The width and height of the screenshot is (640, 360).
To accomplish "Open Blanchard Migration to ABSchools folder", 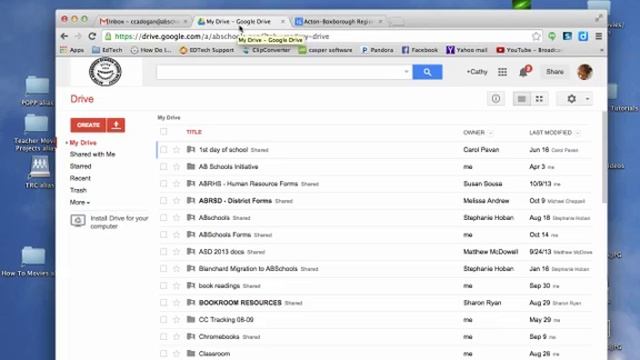I will 248,269.
